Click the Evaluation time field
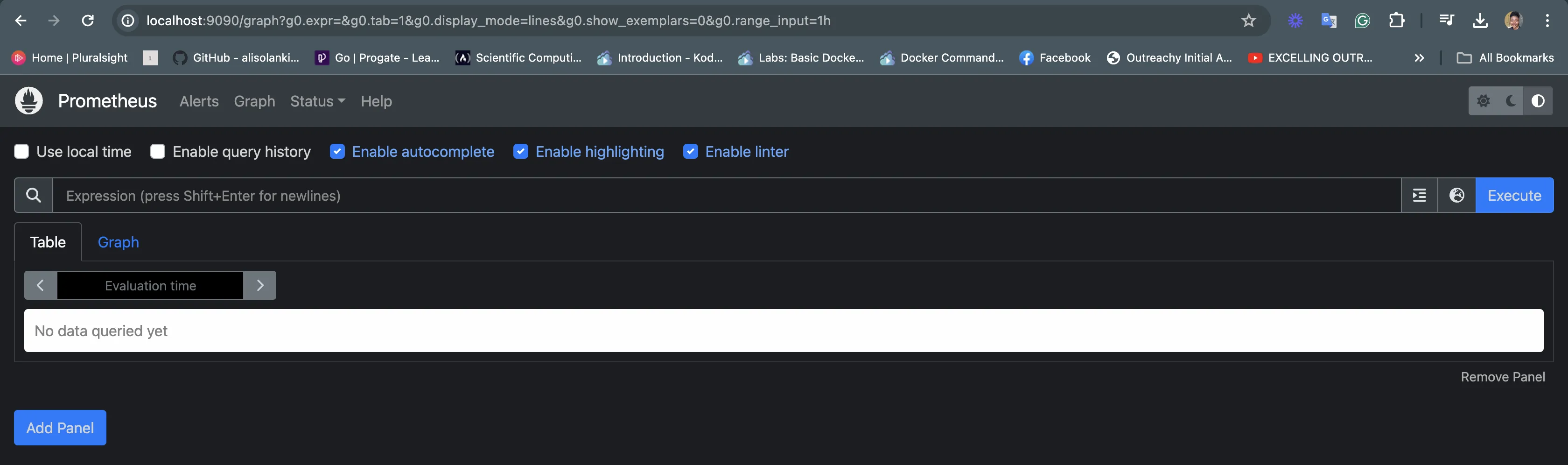Screen dimensions: 1568x465 point(150,285)
